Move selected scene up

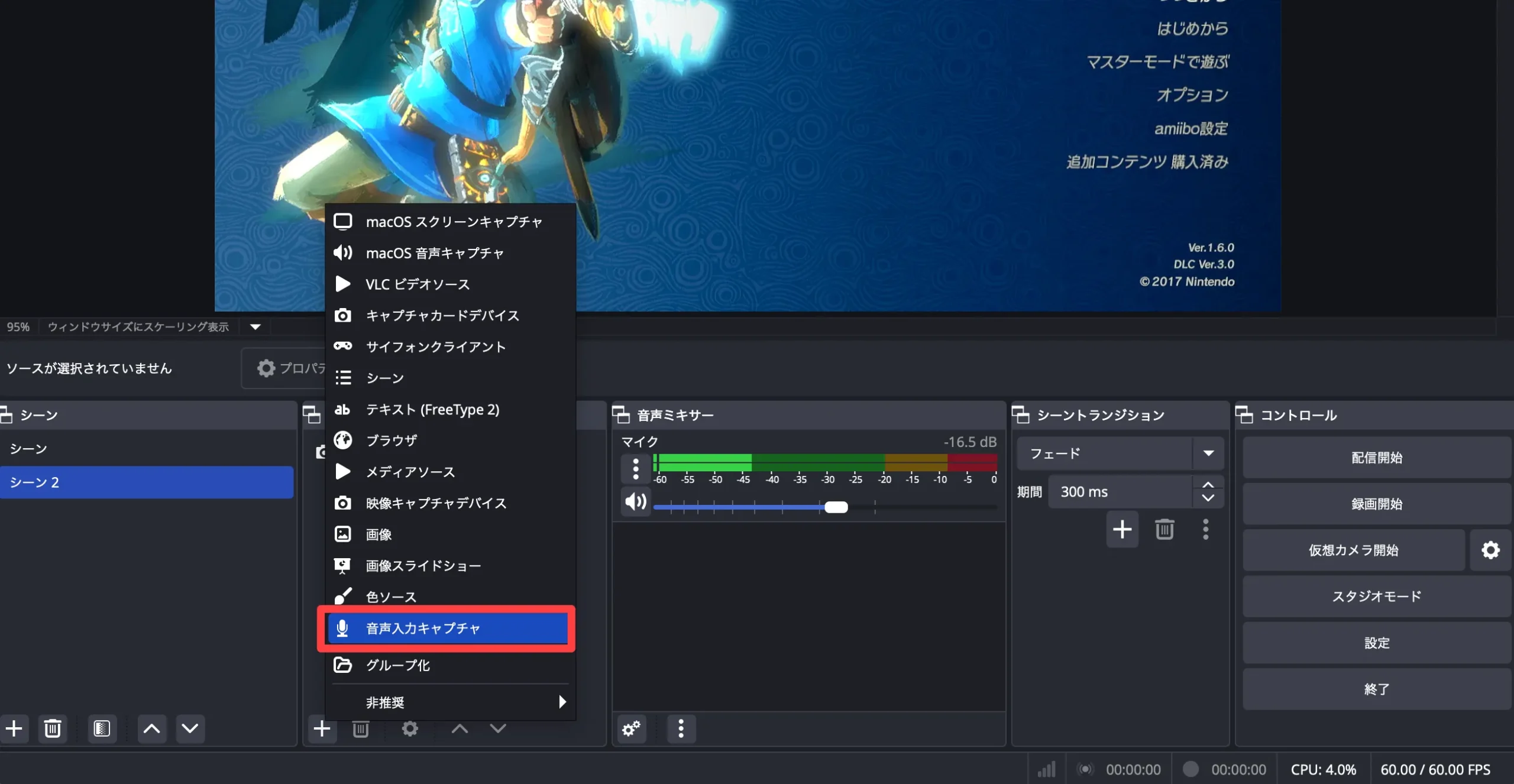[152, 729]
